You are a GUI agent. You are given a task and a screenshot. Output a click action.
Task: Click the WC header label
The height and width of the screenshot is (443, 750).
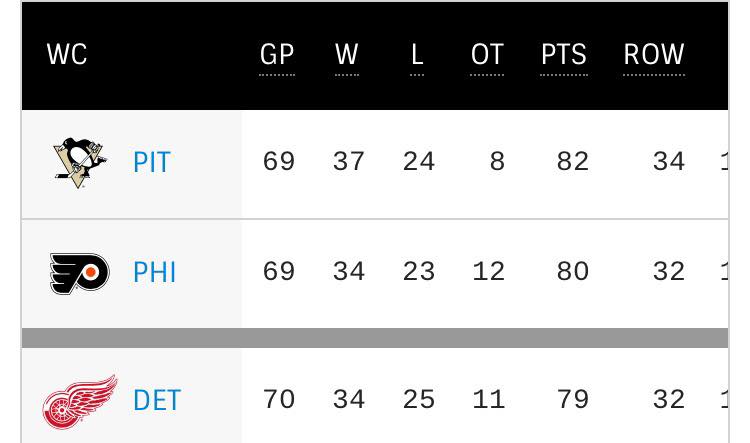[x=67, y=54]
